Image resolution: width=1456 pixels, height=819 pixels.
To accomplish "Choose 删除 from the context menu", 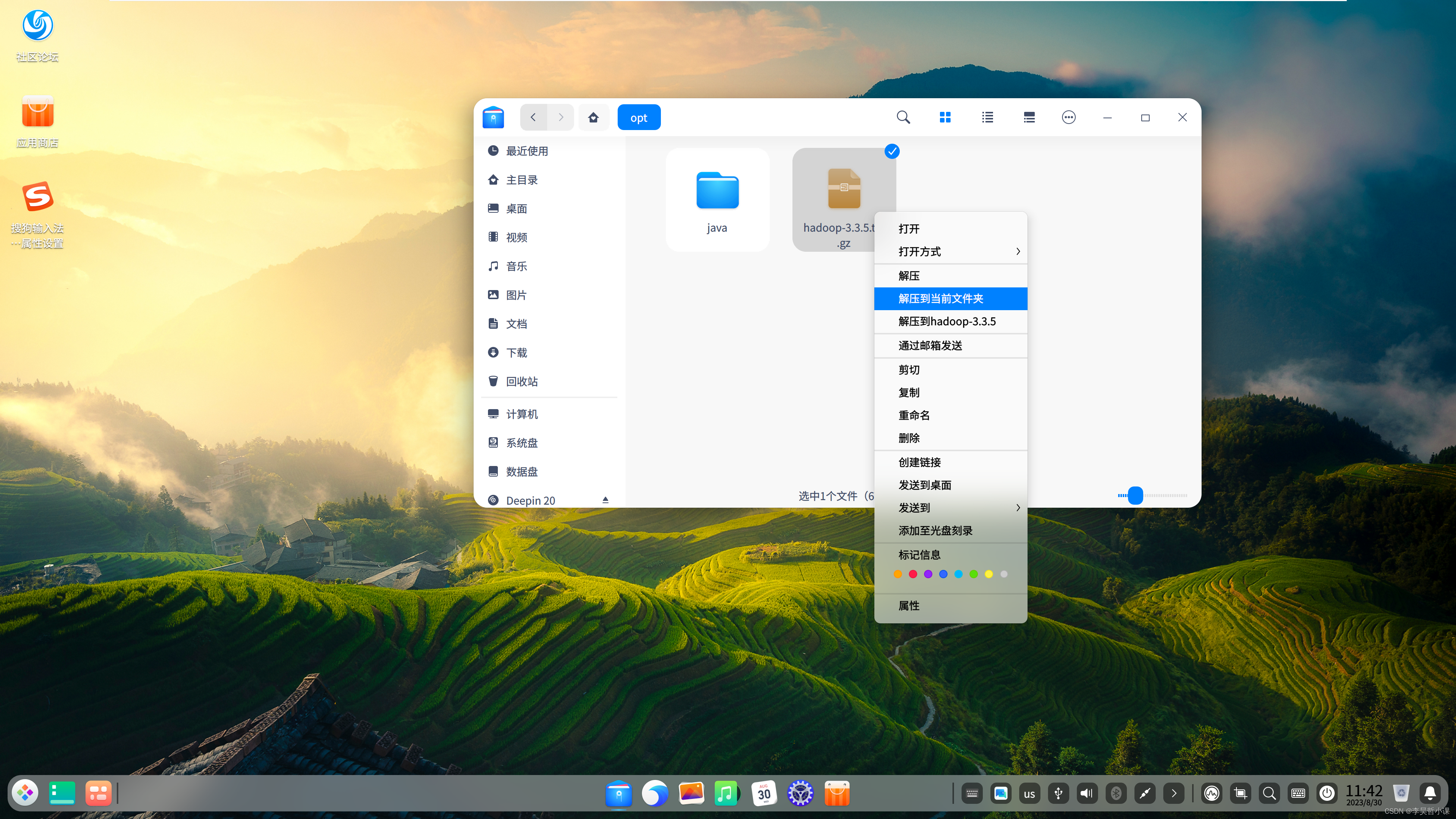I will pyautogui.click(x=951, y=438).
